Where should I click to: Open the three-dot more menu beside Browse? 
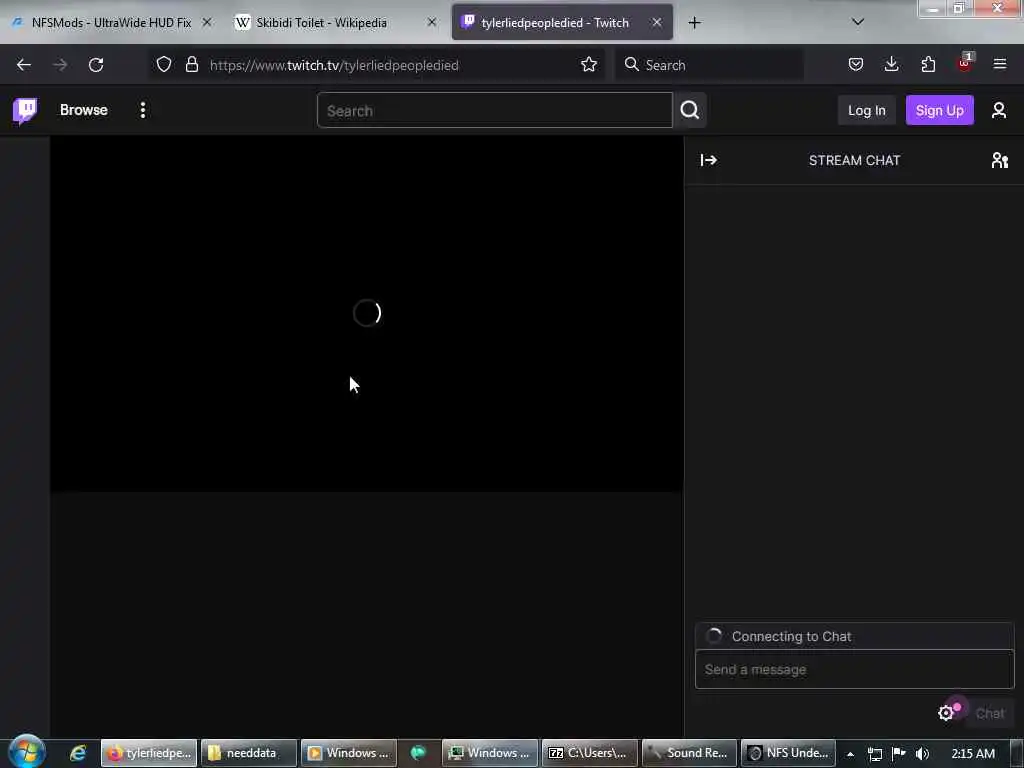(142, 110)
